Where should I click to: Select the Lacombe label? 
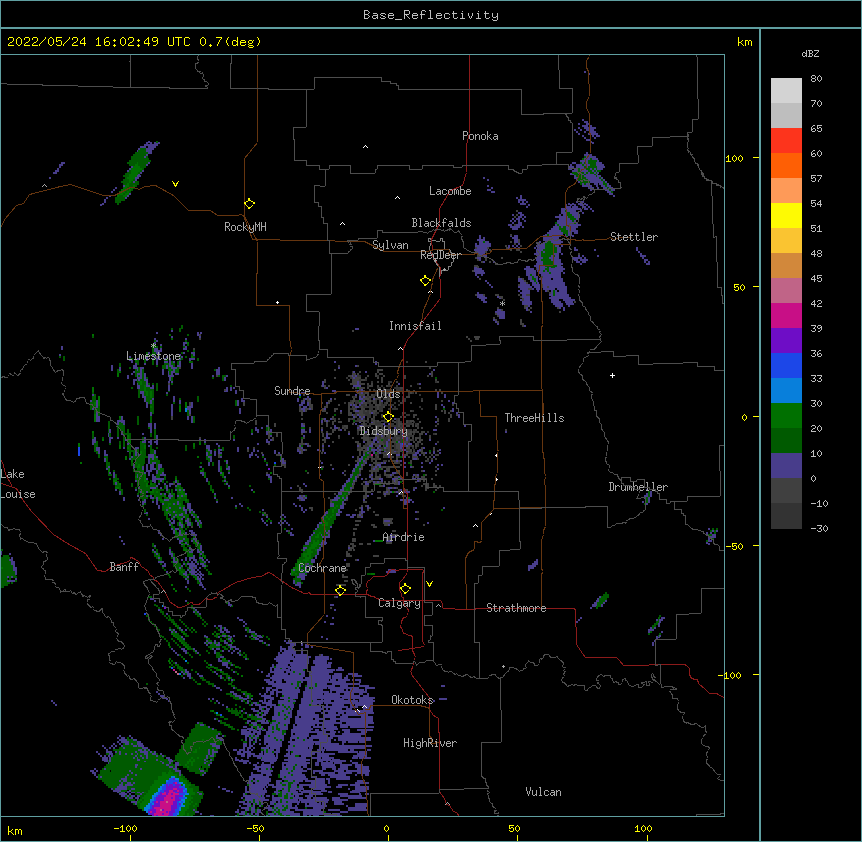pyautogui.click(x=450, y=191)
